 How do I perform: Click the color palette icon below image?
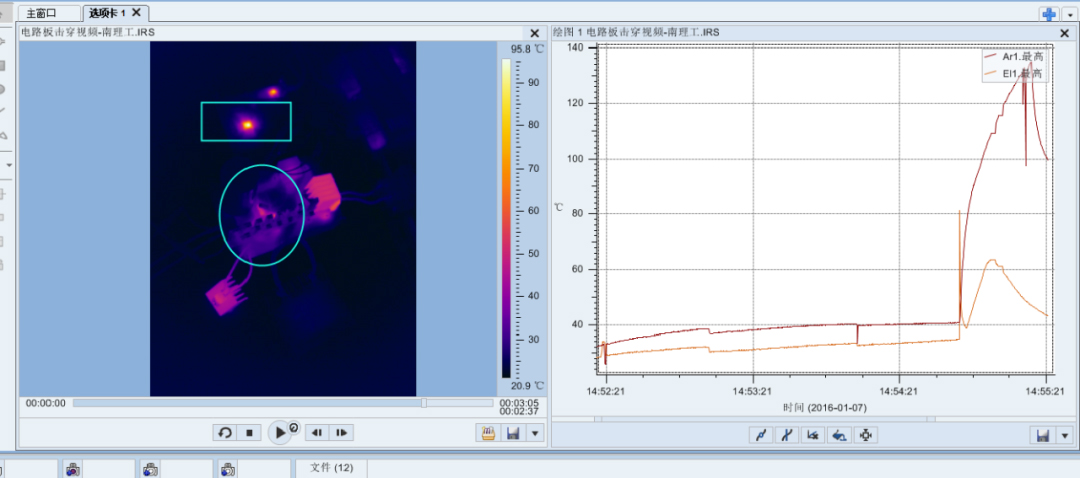[488, 434]
